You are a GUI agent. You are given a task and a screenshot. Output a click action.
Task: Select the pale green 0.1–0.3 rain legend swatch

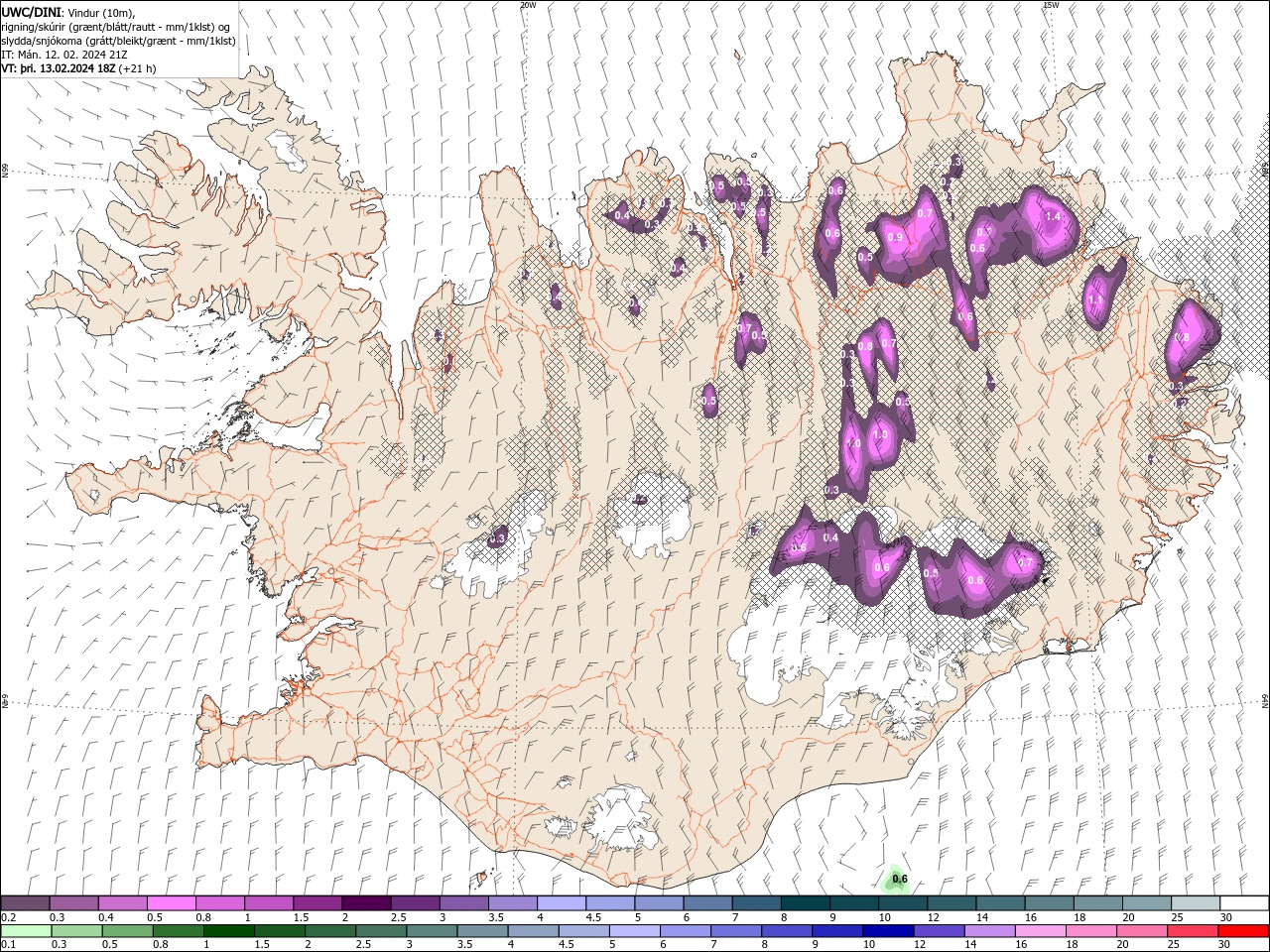[25, 931]
